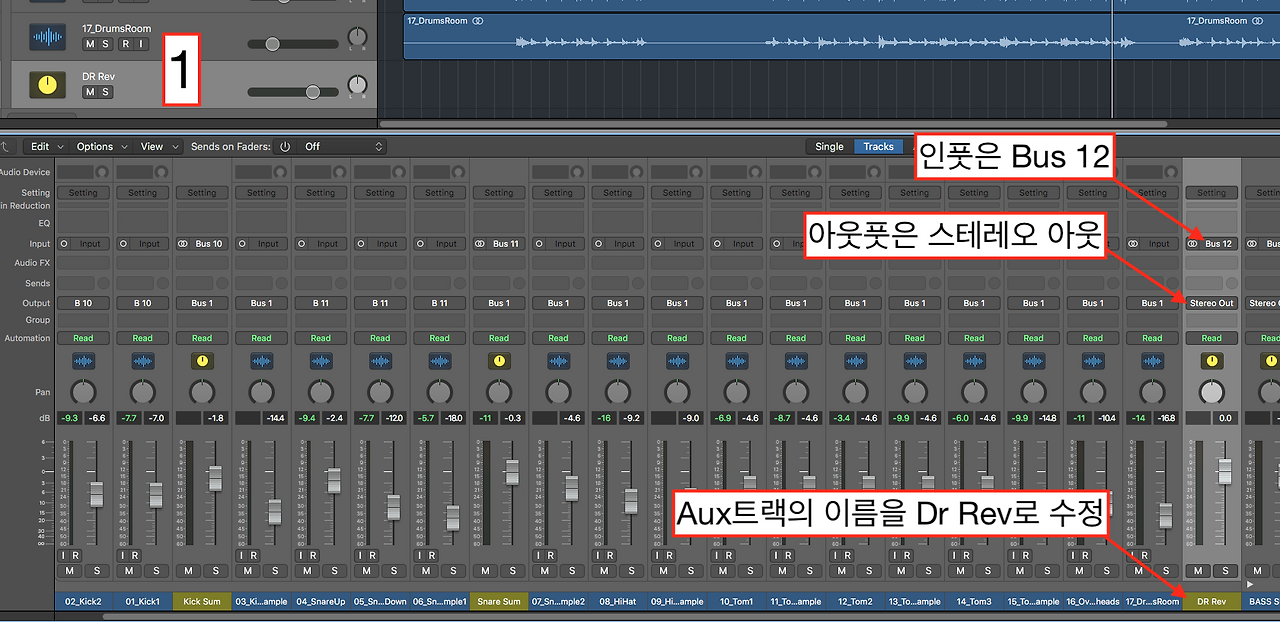Click the Snare Sum yellow aux icon
Image resolution: width=1280 pixels, height=622 pixels.
(x=499, y=362)
